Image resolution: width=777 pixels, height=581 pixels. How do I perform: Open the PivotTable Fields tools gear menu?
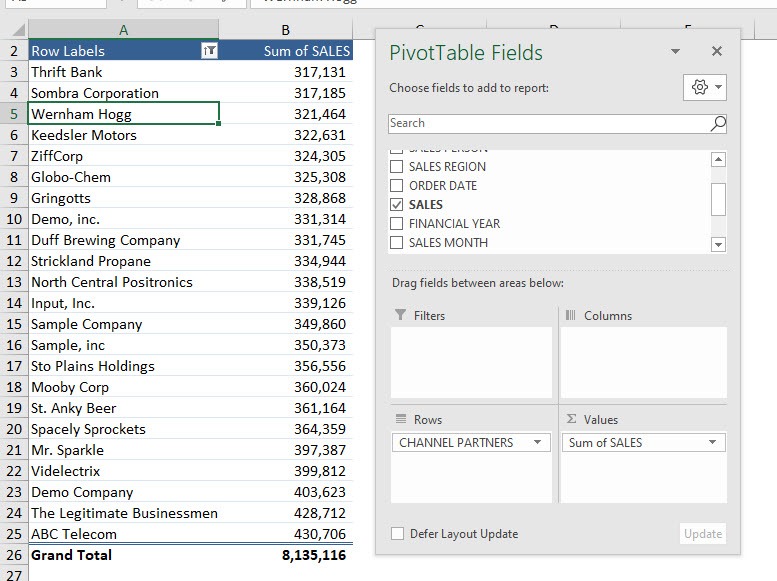pyautogui.click(x=705, y=87)
